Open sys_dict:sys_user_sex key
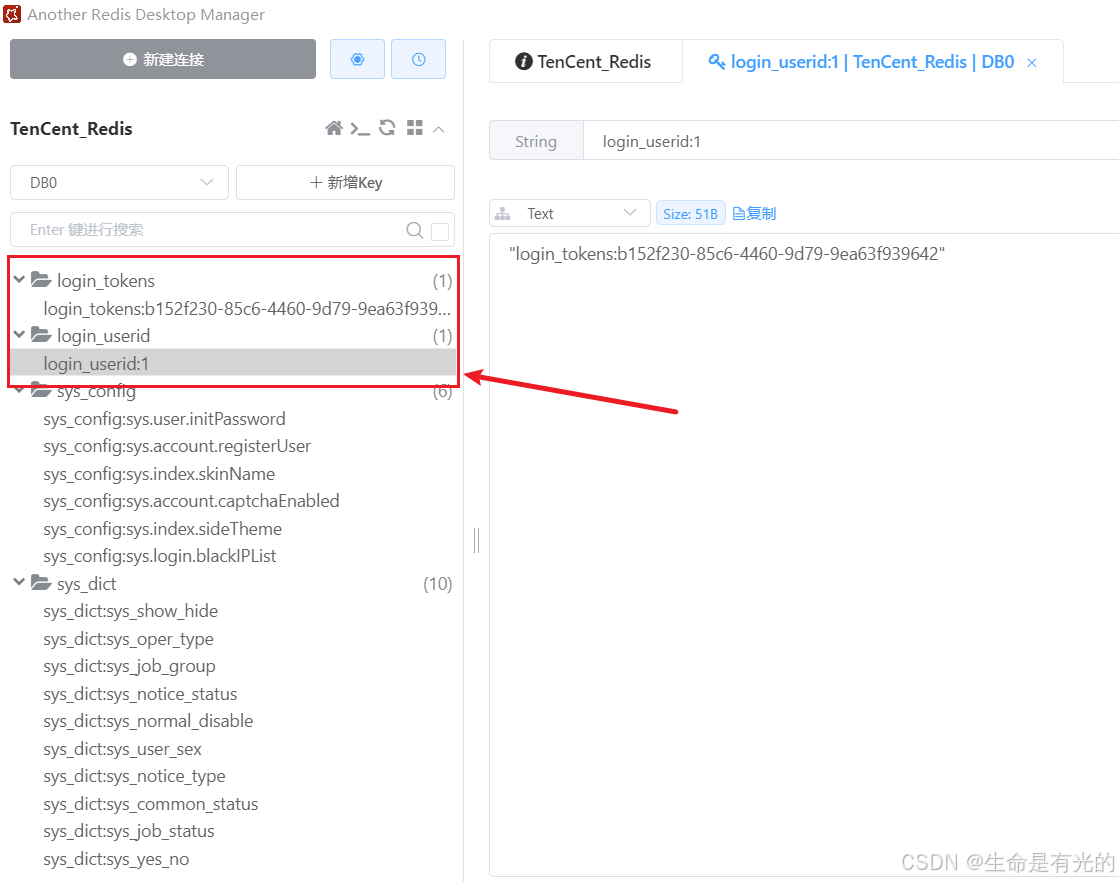Screen dimensions: 1119x882 [122, 749]
